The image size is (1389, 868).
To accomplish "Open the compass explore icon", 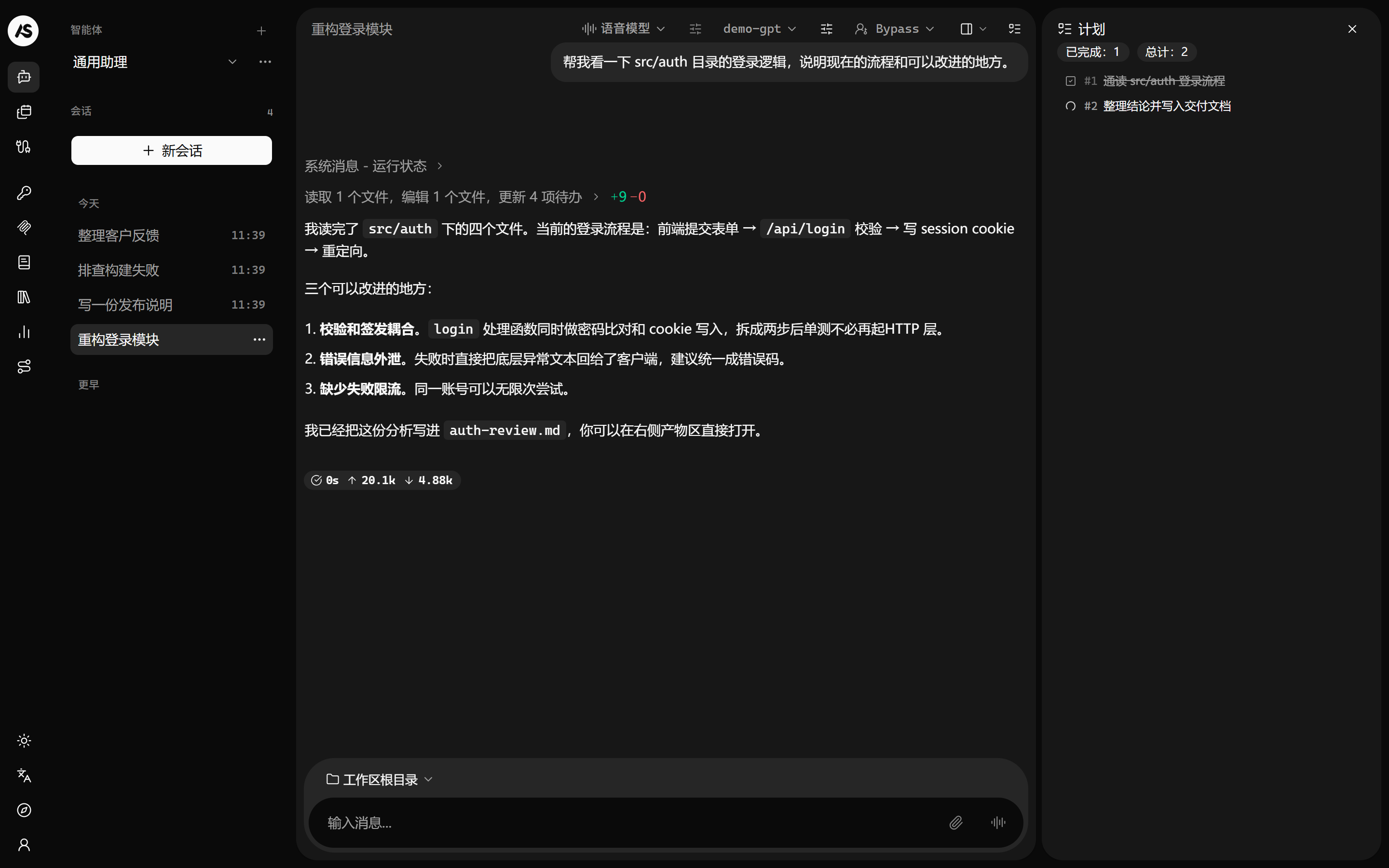I will point(24,810).
